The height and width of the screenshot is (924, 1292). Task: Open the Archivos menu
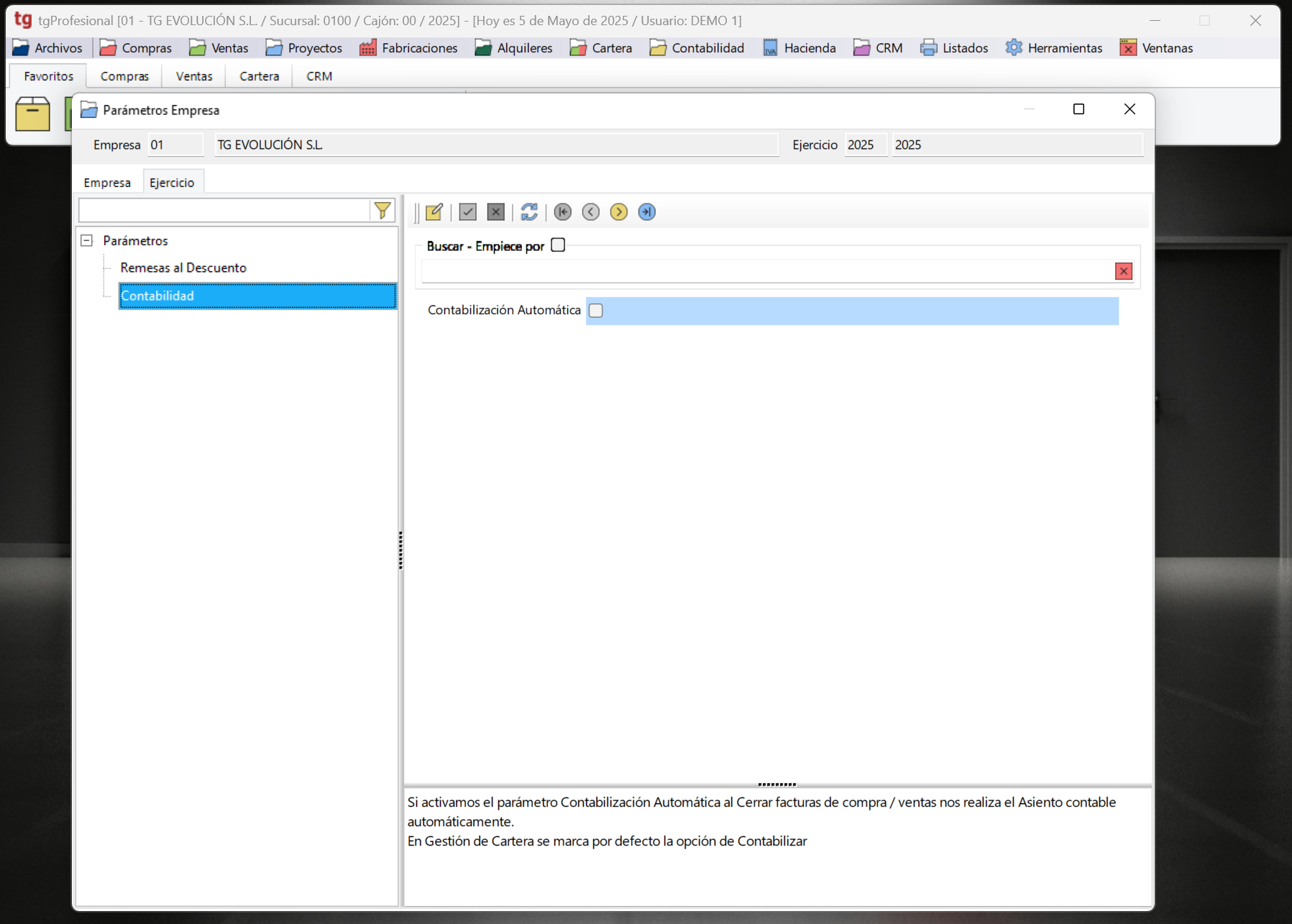point(47,48)
